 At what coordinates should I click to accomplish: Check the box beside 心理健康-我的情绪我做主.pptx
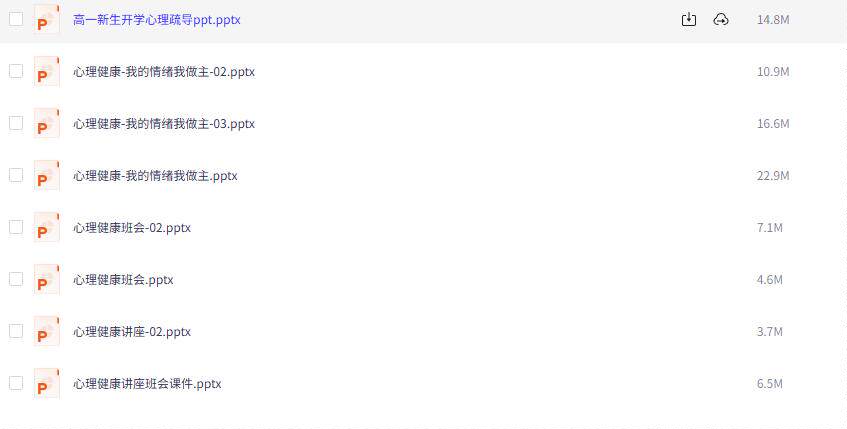coord(16,175)
